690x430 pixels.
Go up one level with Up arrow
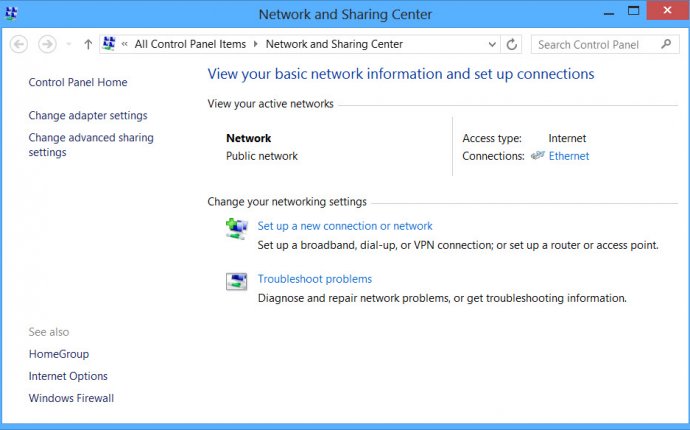[x=88, y=44]
